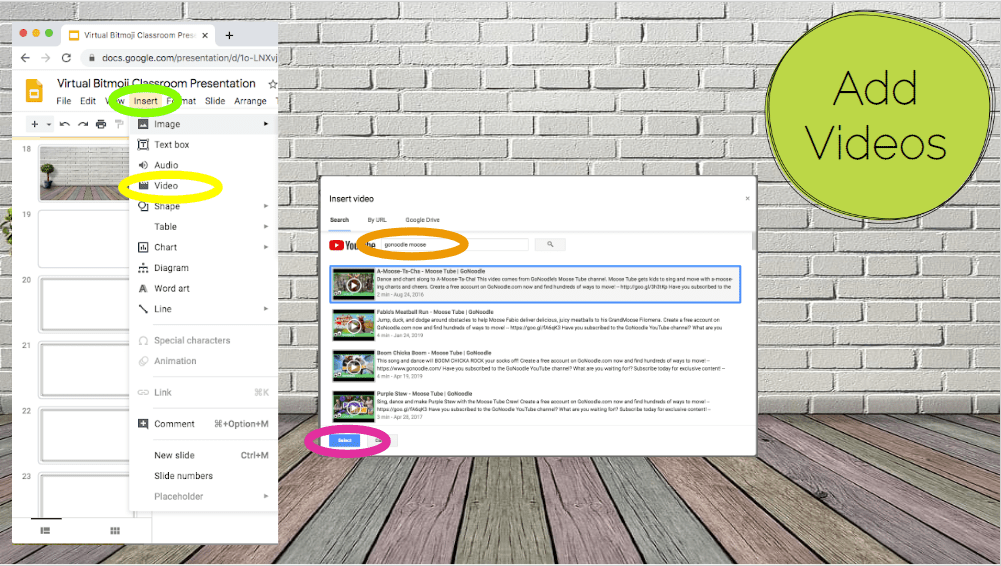1001x566 pixels.
Task: Select the Boom Chicka Boom video thumbnail
Action: point(353,366)
